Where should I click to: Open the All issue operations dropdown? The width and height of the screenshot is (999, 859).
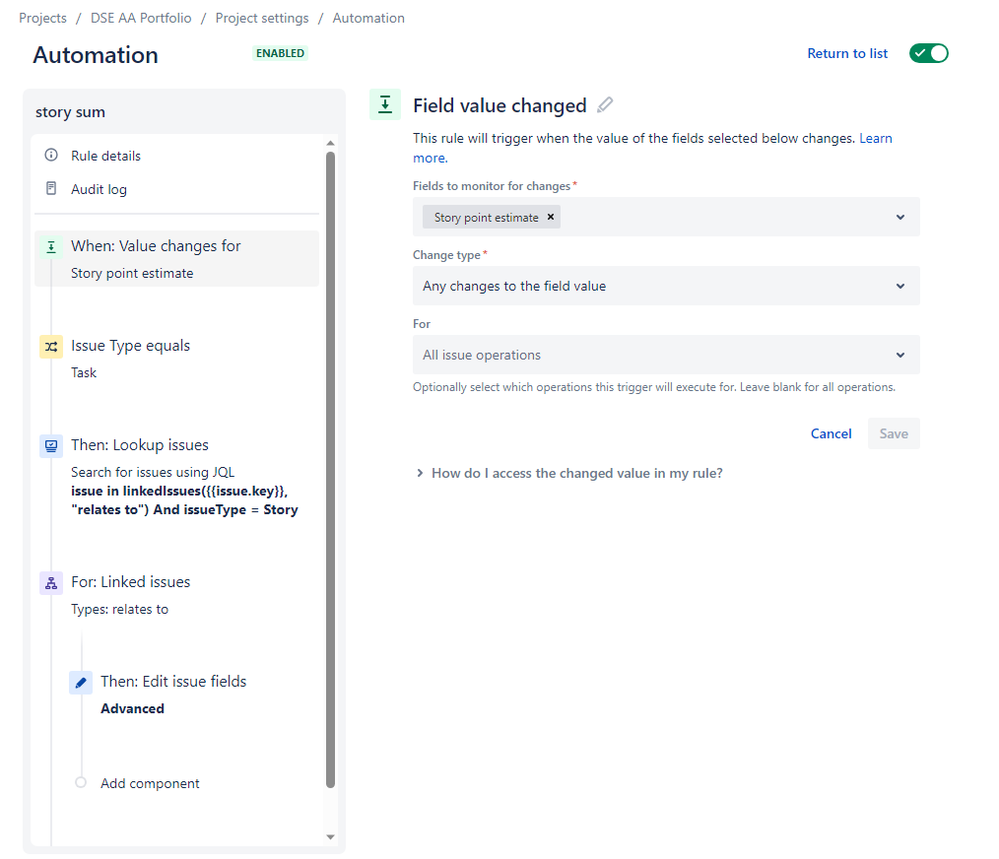666,355
